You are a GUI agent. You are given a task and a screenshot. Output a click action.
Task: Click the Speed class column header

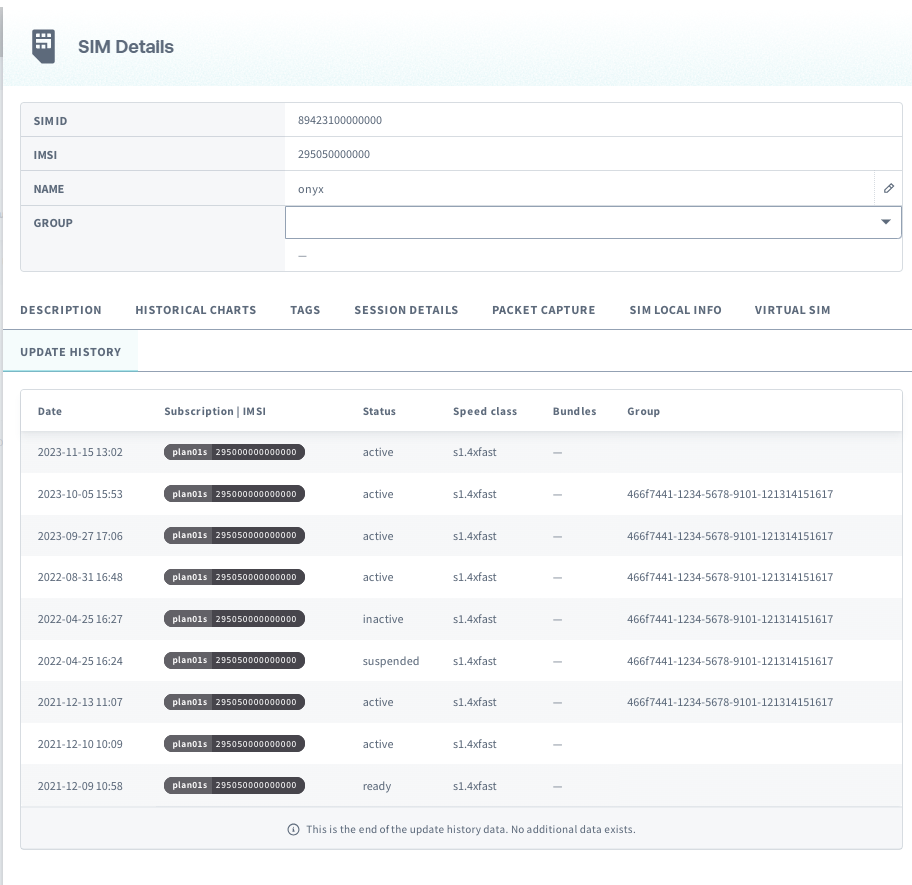pos(485,411)
